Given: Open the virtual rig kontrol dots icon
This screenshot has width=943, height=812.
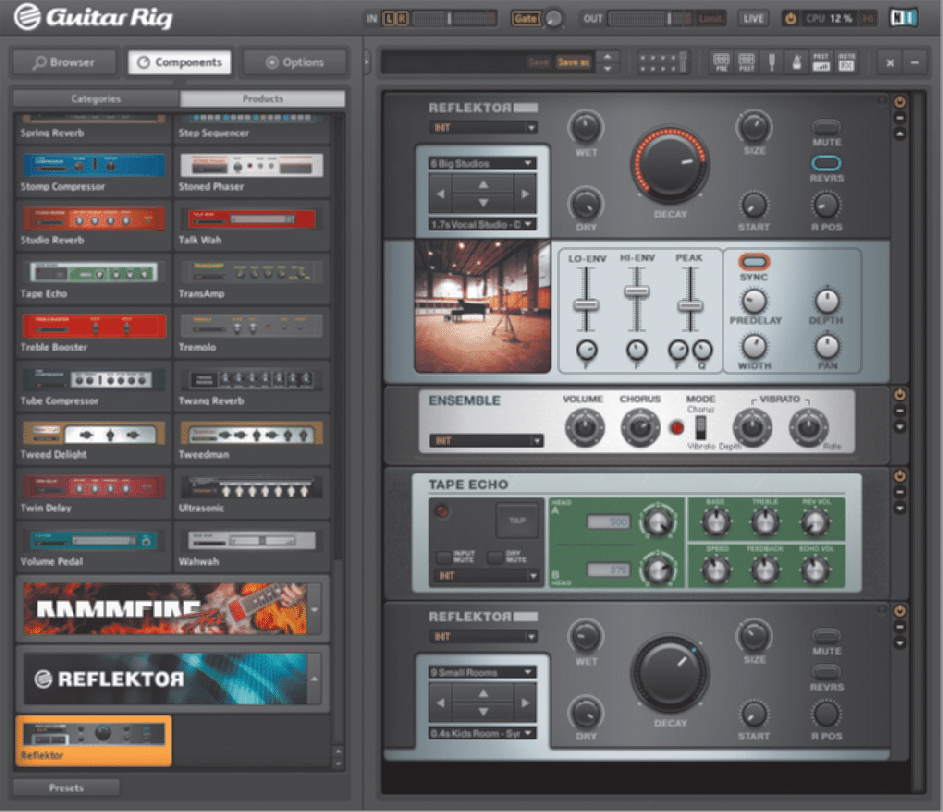Looking at the screenshot, I should point(662,62).
